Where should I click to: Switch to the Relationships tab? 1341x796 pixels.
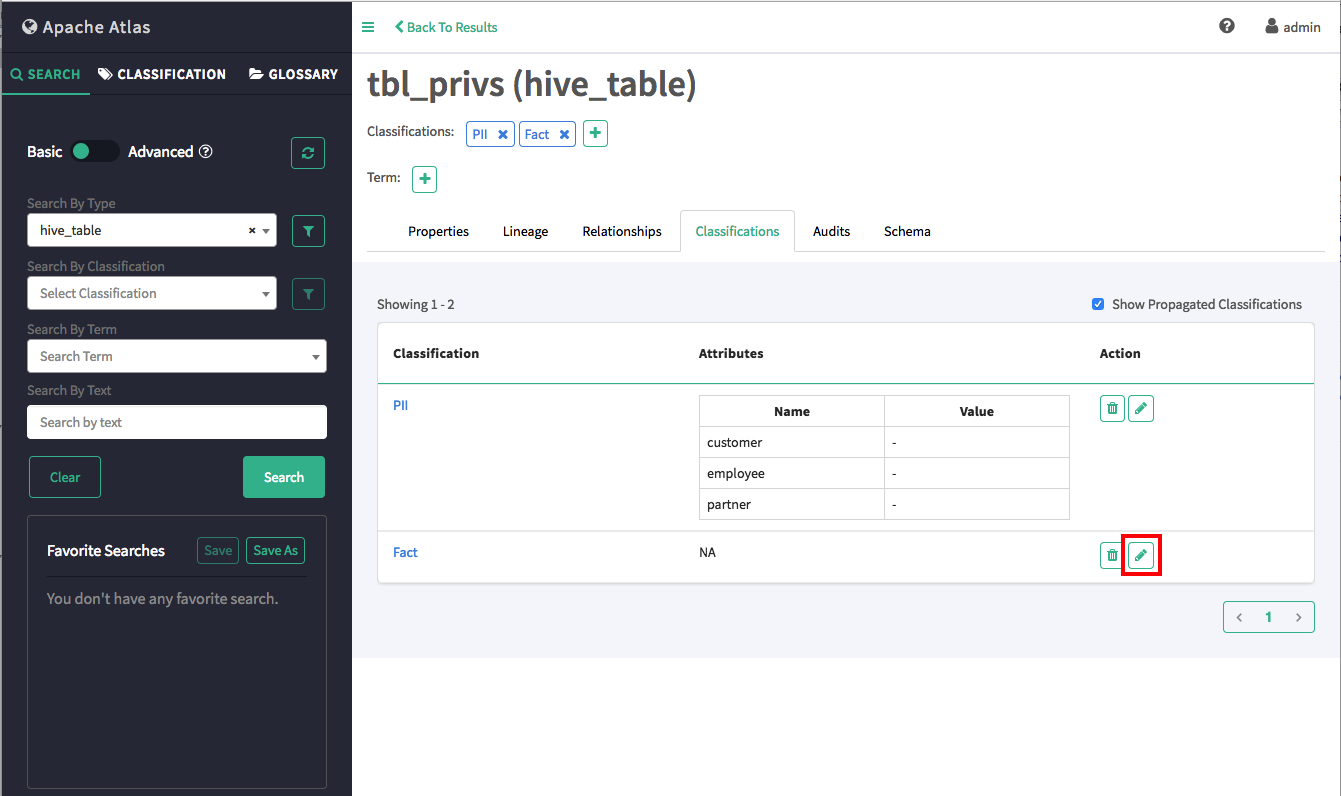point(622,231)
